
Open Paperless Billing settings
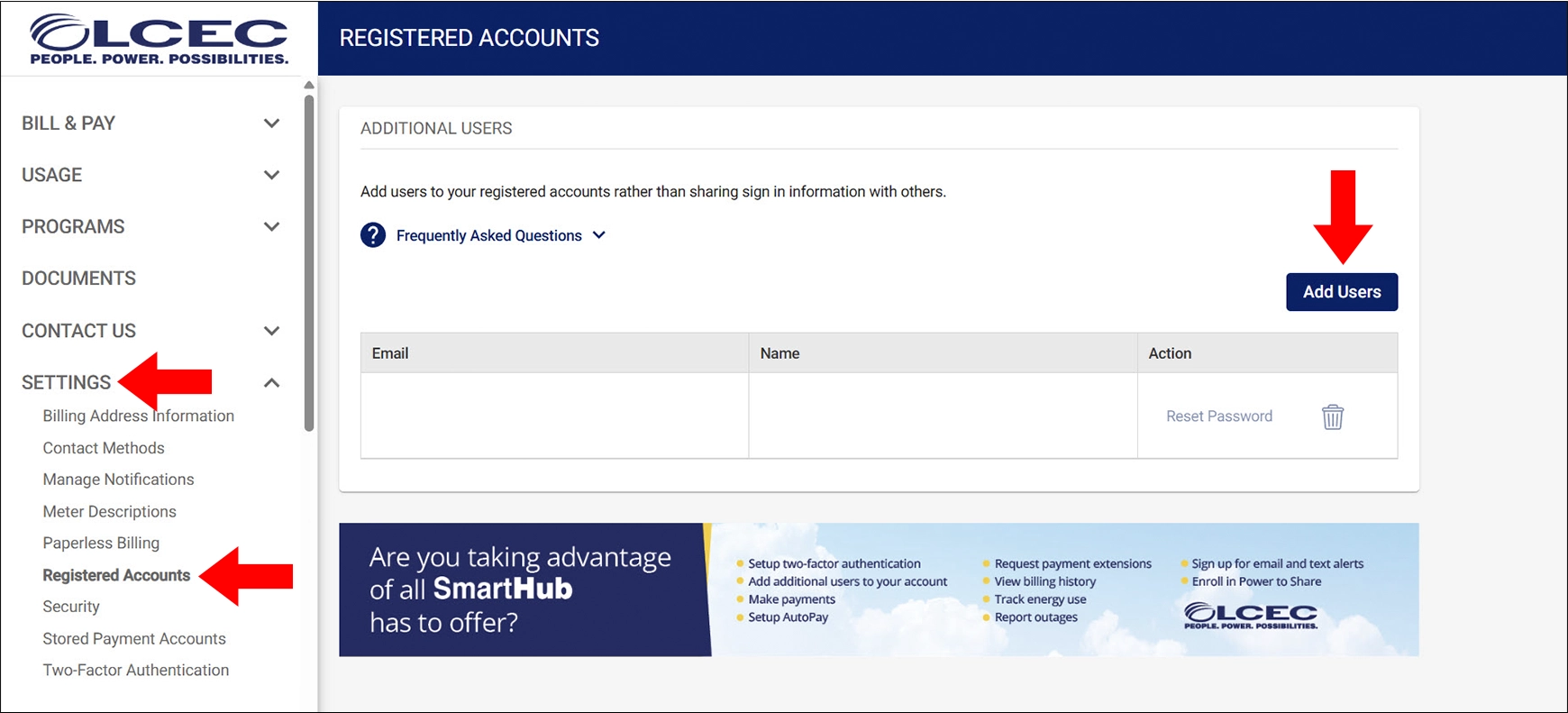tap(101, 543)
